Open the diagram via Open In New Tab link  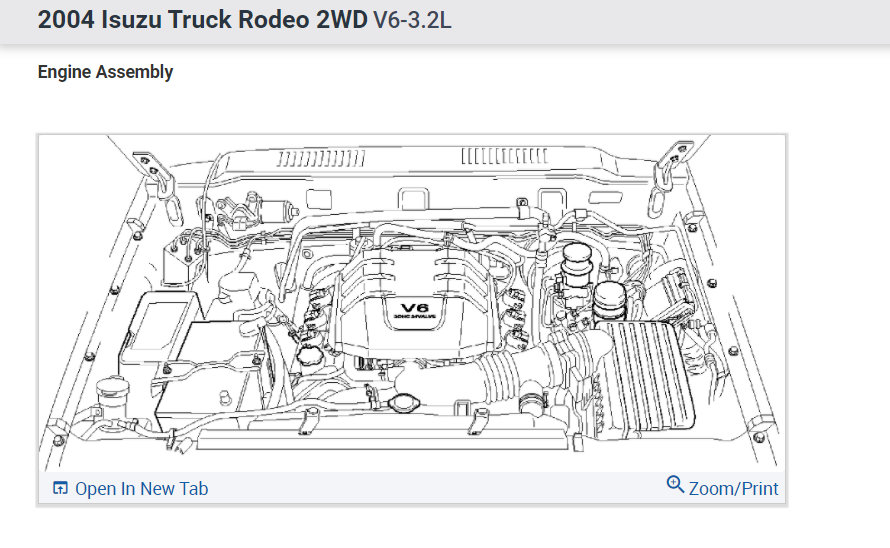[x=141, y=489]
